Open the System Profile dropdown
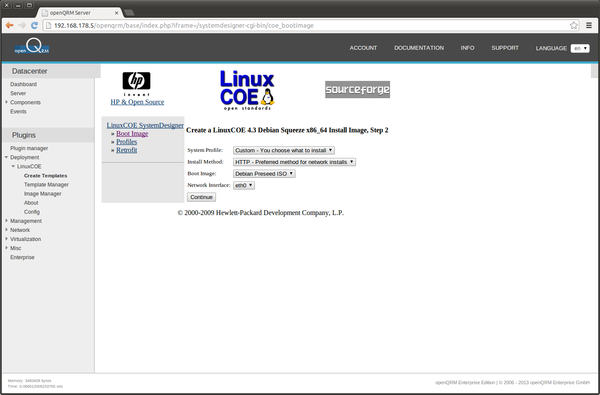 pyautogui.click(x=284, y=150)
